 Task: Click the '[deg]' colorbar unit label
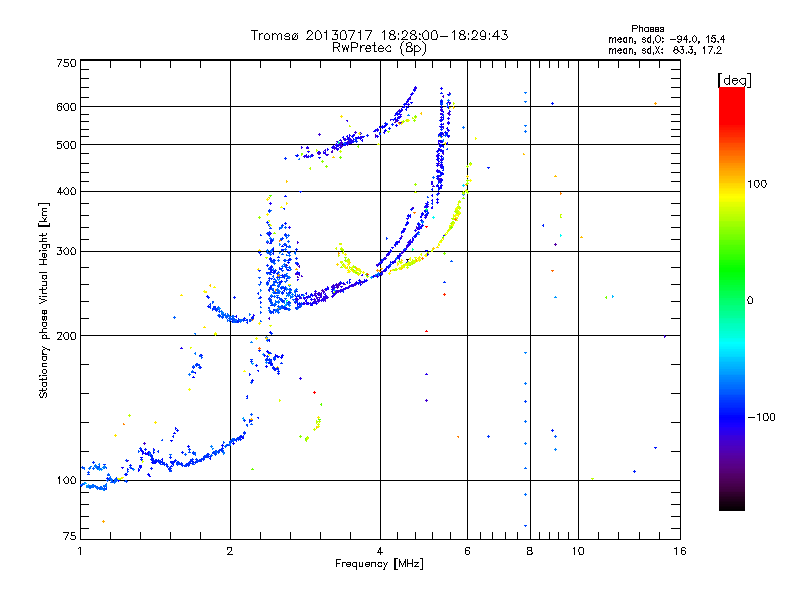[734, 80]
